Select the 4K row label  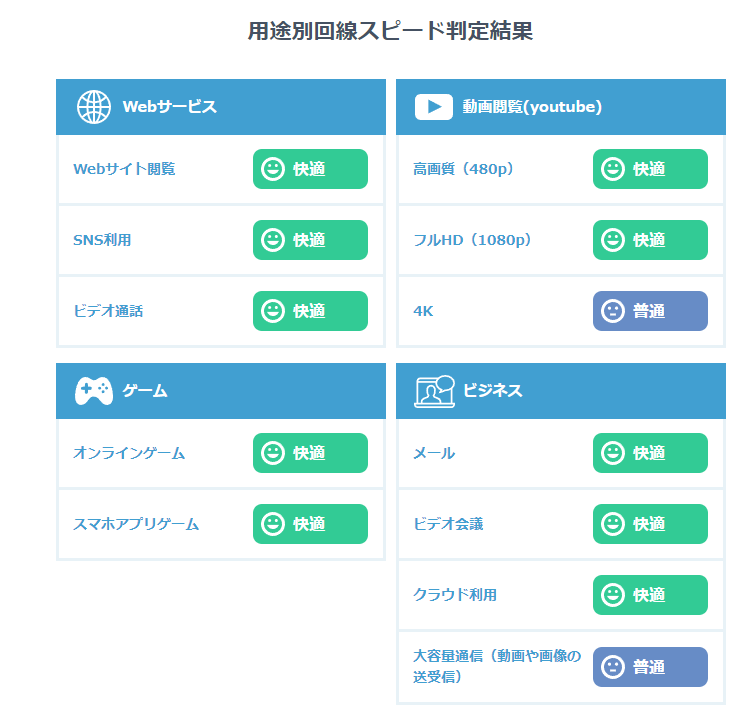[423, 311]
